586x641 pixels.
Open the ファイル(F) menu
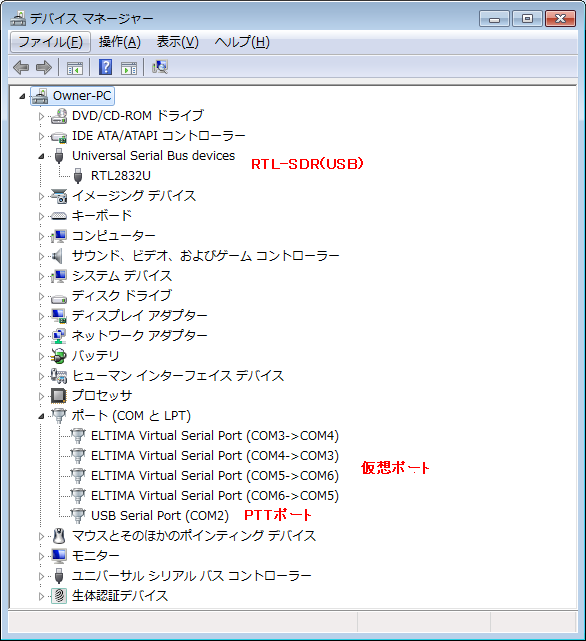coord(50,42)
